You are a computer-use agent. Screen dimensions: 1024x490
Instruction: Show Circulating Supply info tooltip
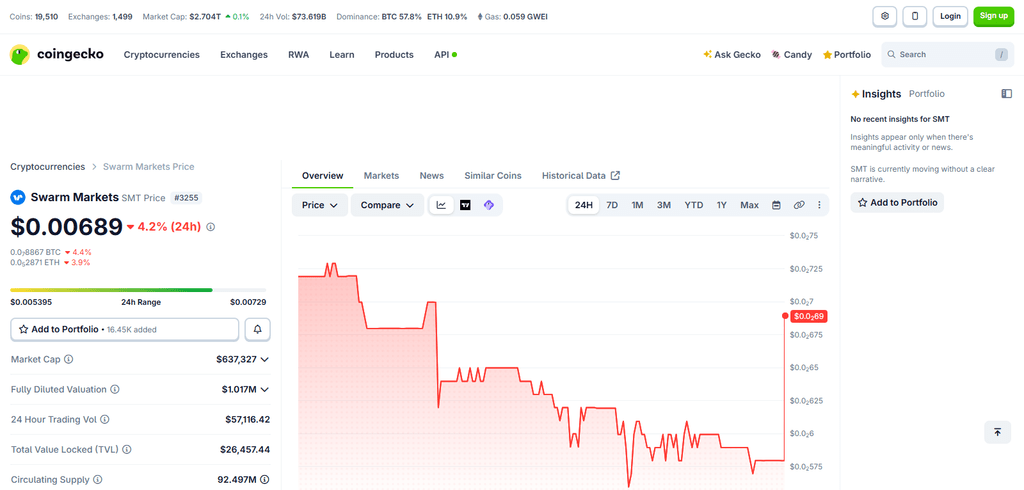click(x=98, y=480)
